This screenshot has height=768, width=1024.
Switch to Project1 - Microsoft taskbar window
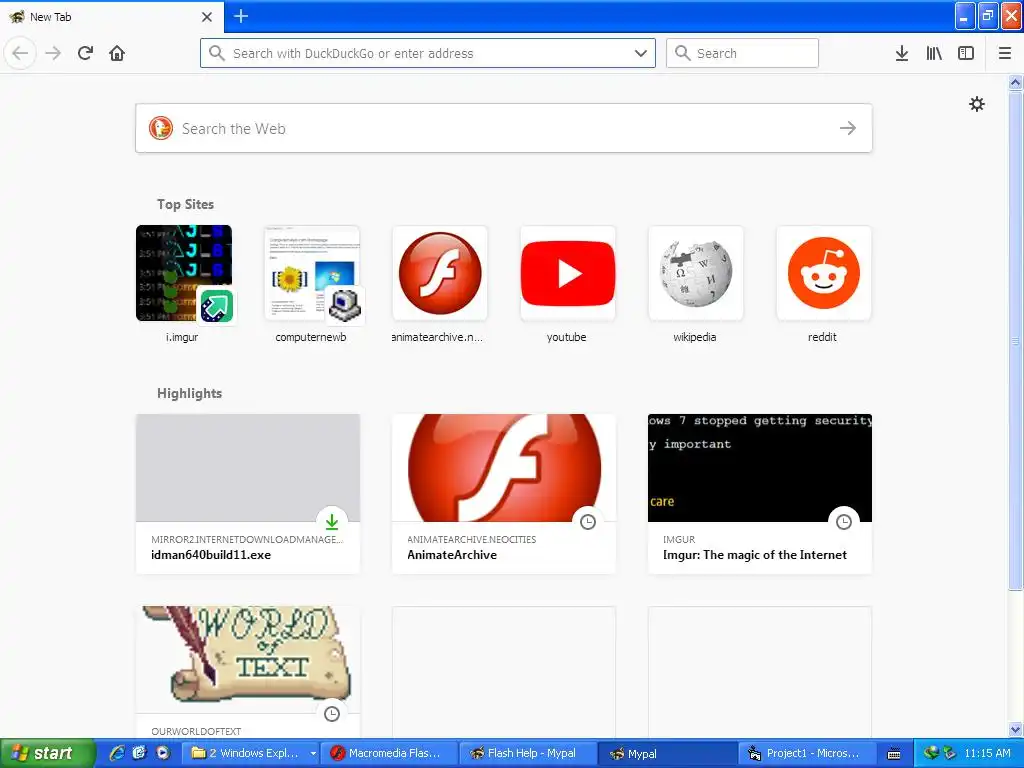pyautogui.click(x=805, y=753)
